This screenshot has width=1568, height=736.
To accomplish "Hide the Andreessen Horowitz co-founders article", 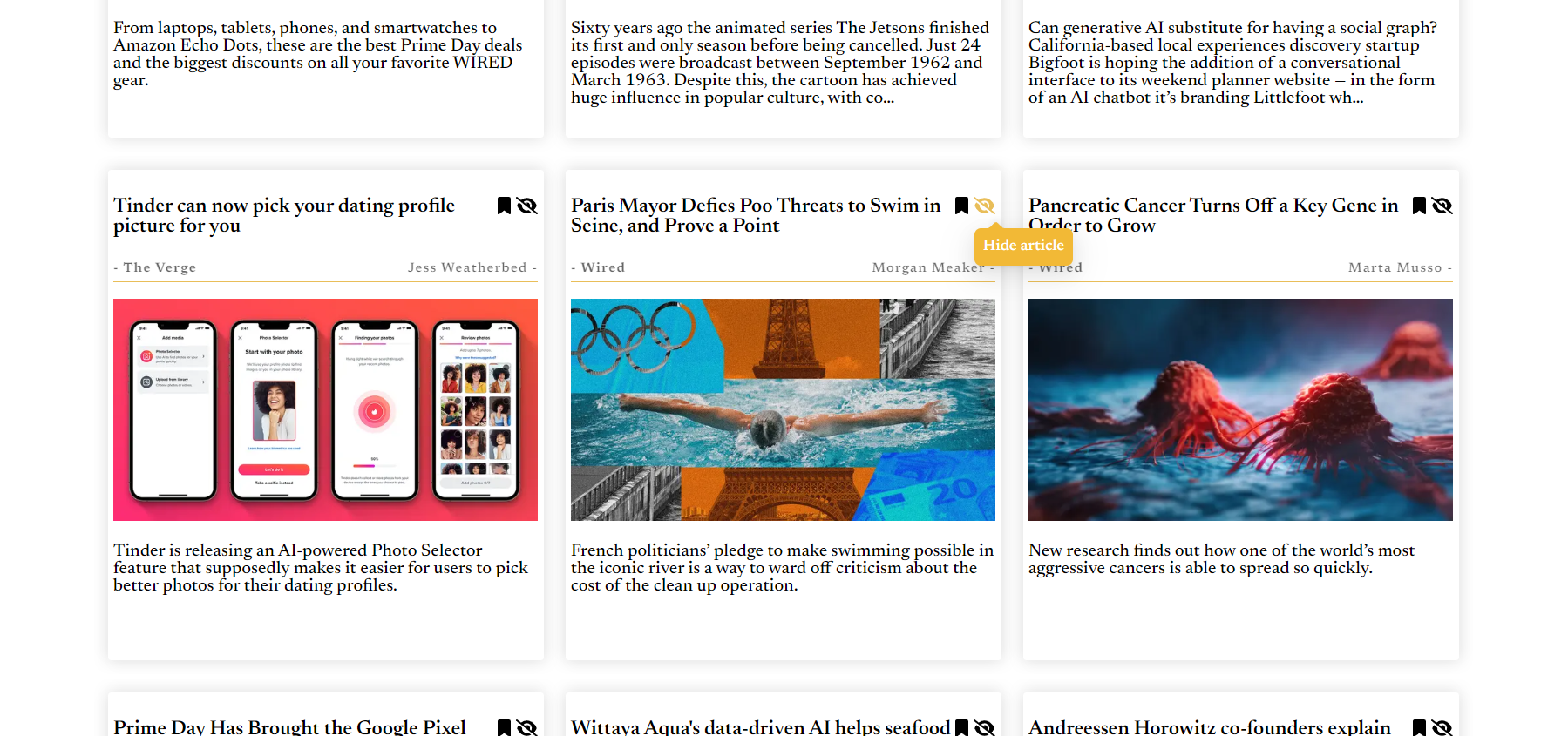I will (x=1442, y=727).
